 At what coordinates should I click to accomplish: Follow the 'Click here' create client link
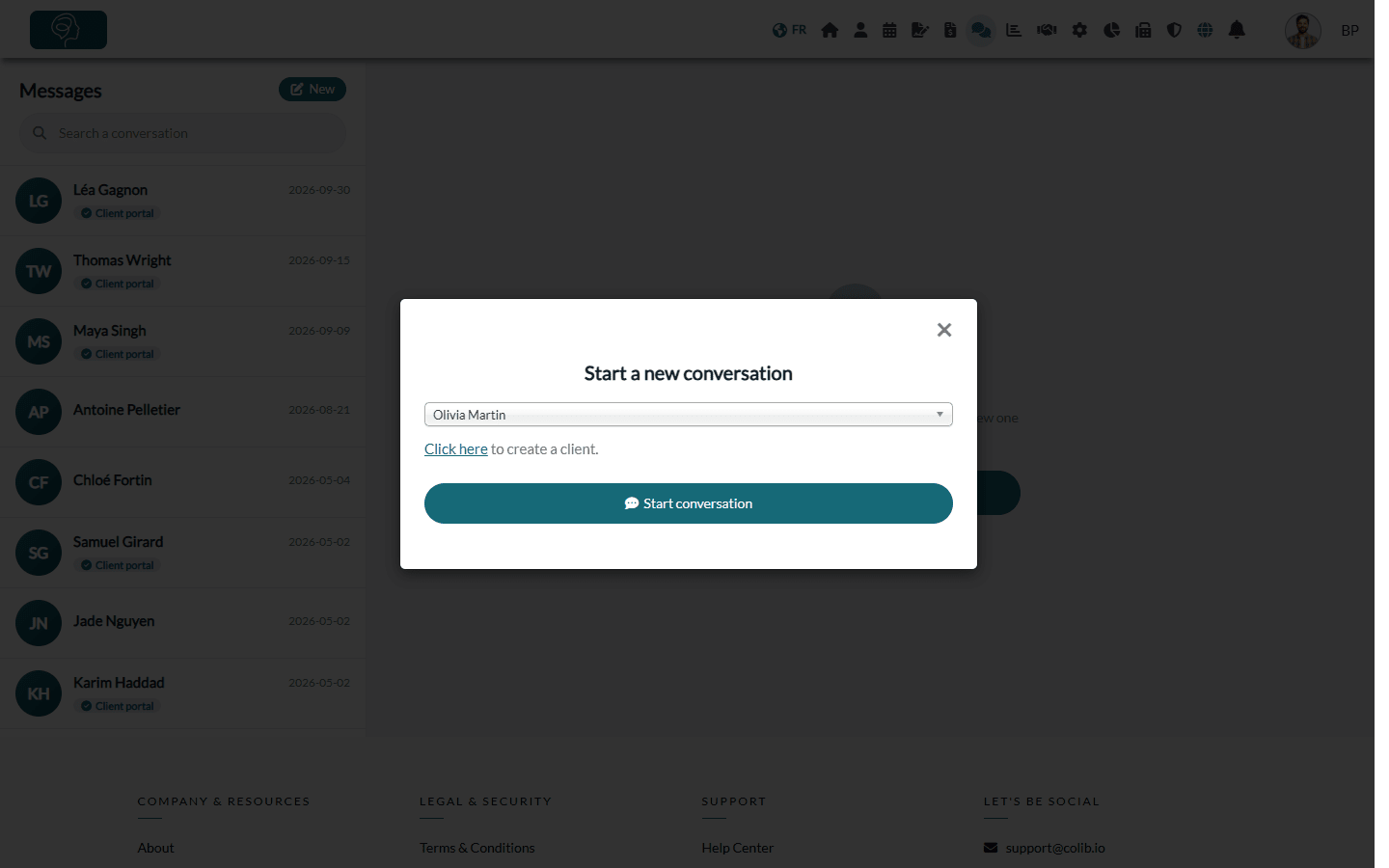tap(456, 449)
